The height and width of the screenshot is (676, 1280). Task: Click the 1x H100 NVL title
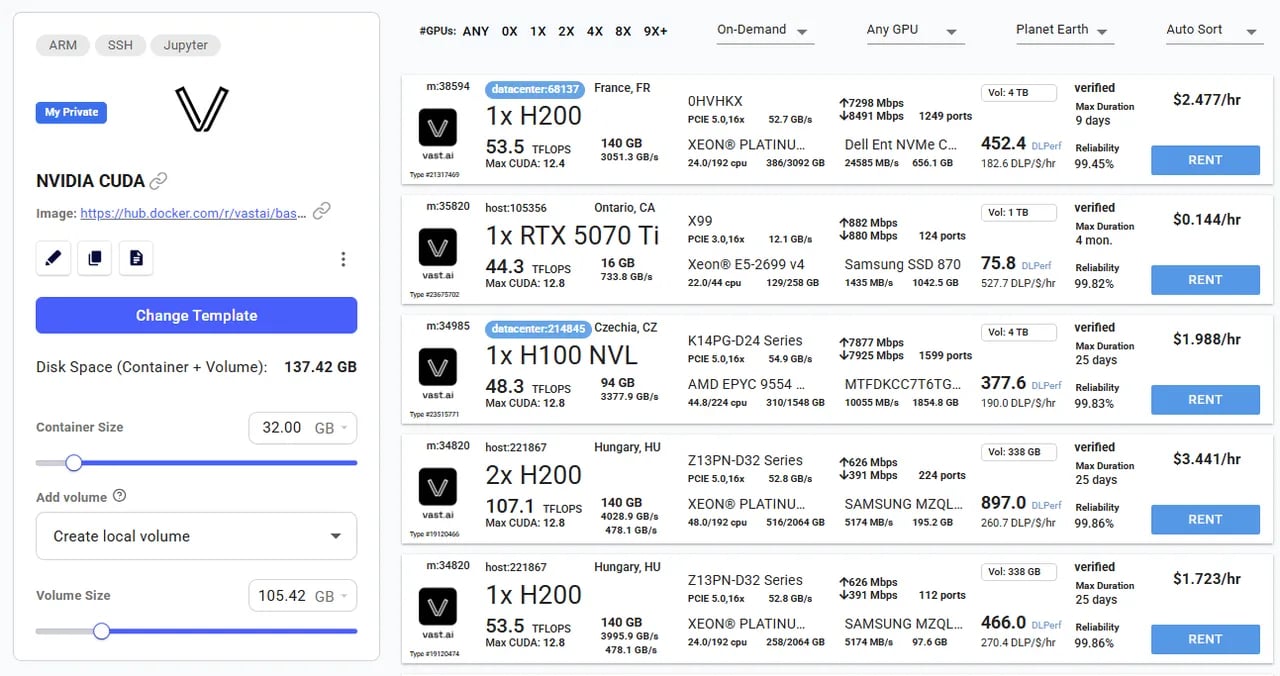561,355
